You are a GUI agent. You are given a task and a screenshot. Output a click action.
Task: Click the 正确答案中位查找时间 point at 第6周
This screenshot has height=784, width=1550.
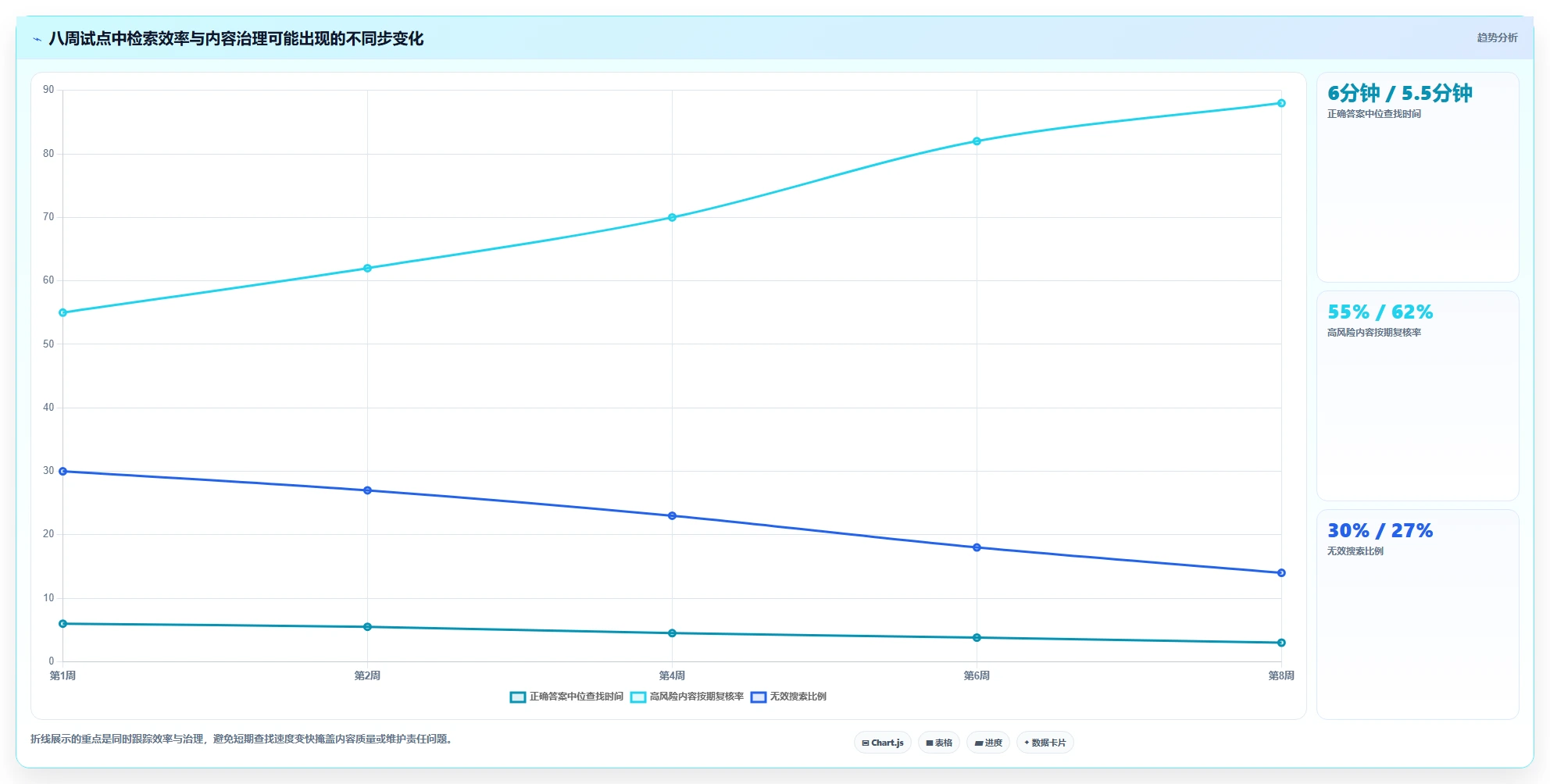click(x=977, y=637)
